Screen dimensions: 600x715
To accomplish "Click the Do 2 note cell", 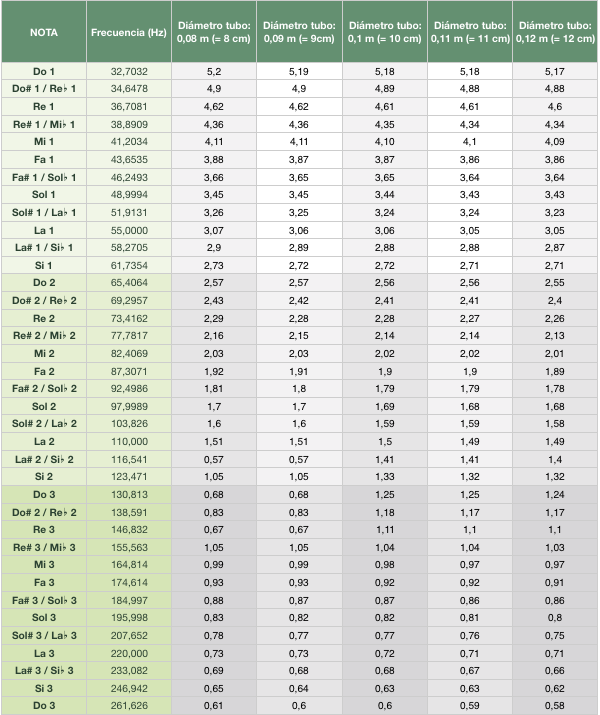I will point(44,283).
